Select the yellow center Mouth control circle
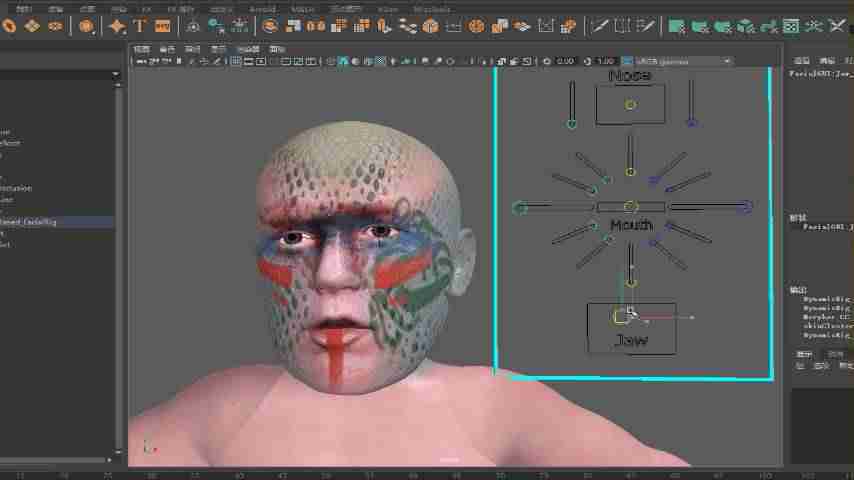This screenshot has width=854, height=480. pyautogui.click(x=630, y=206)
